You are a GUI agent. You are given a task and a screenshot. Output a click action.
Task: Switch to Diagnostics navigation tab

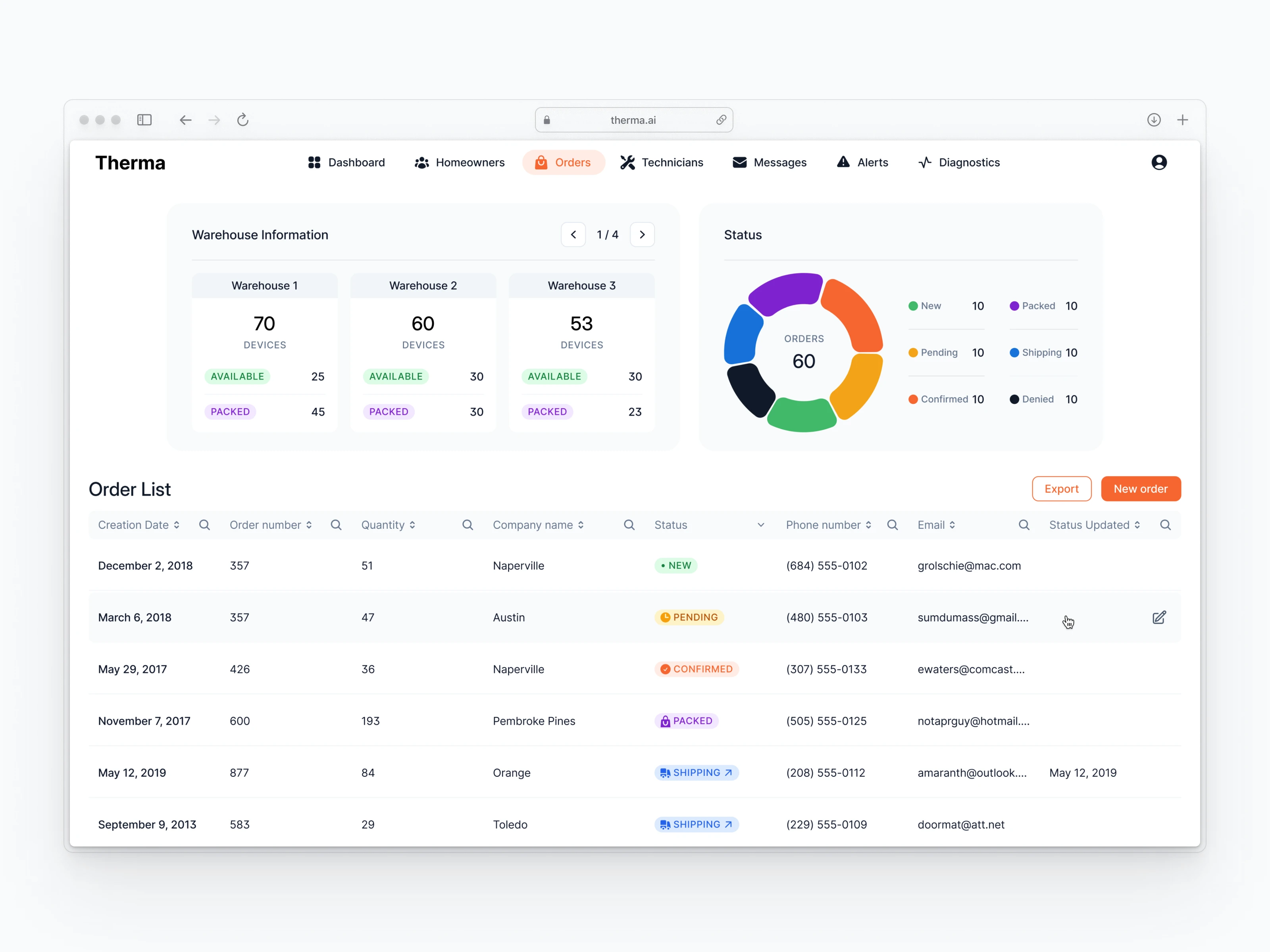coord(959,162)
